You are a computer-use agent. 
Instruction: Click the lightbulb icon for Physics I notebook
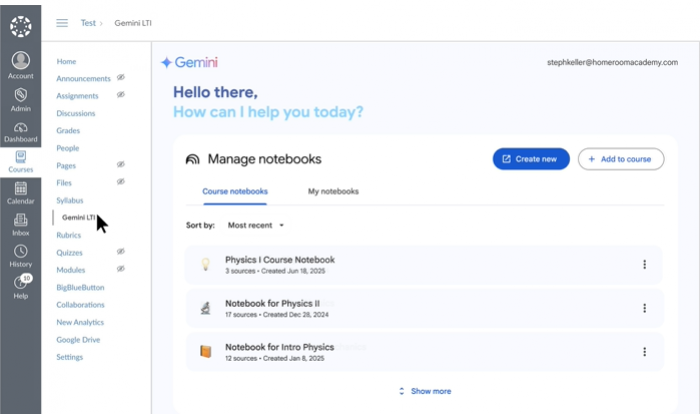(205, 264)
